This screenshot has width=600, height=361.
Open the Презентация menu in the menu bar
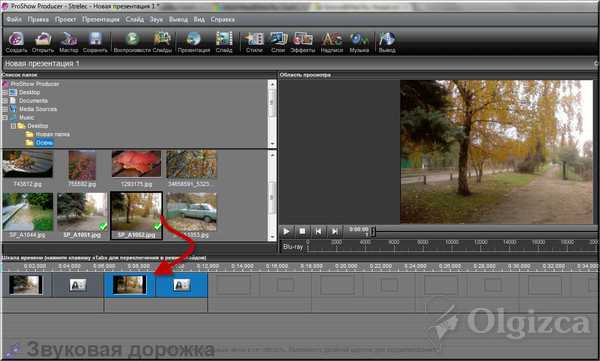pos(101,20)
